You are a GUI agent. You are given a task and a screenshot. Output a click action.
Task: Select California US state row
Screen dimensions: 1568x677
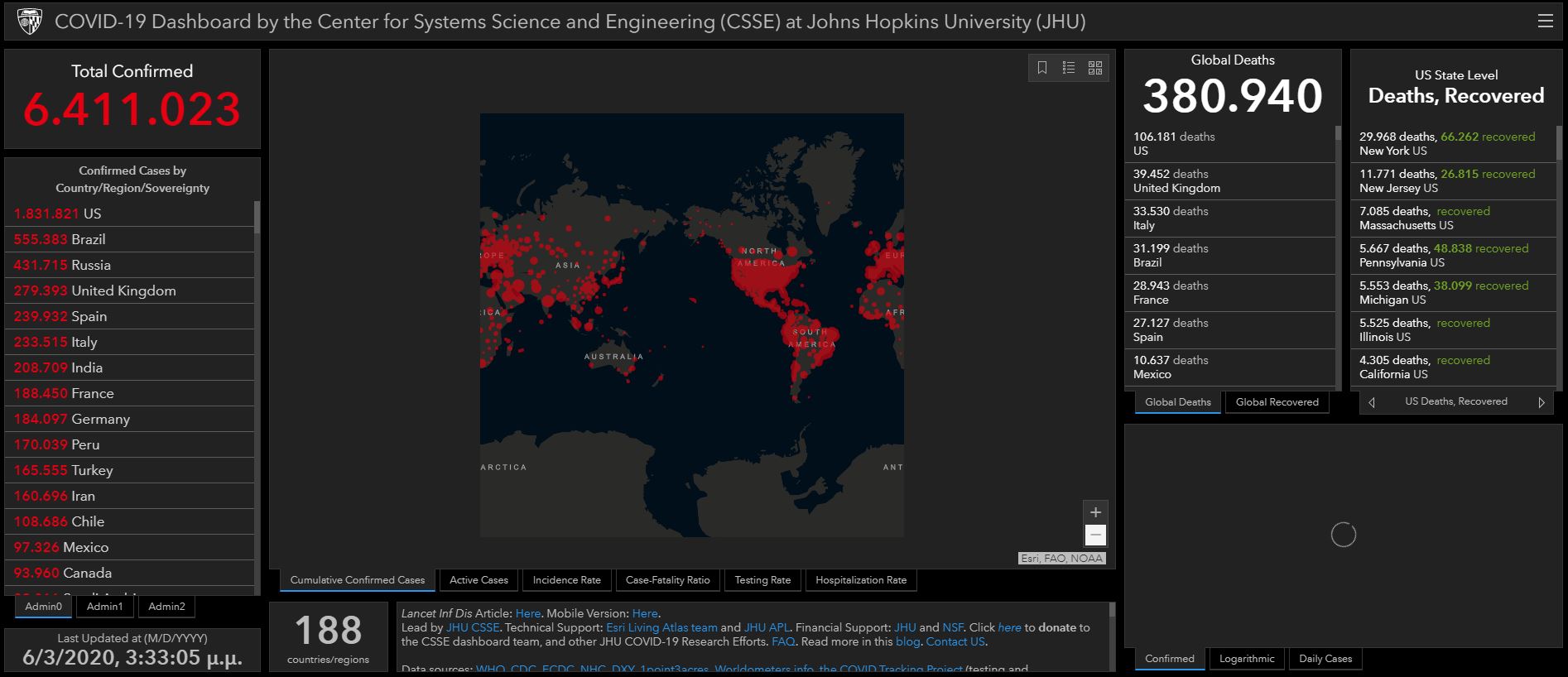[x=1454, y=367]
